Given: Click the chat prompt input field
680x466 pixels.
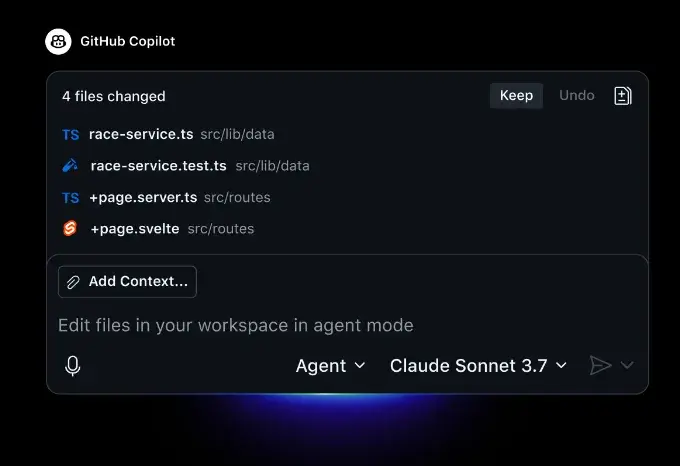Looking at the screenshot, I should (x=300, y=325).
